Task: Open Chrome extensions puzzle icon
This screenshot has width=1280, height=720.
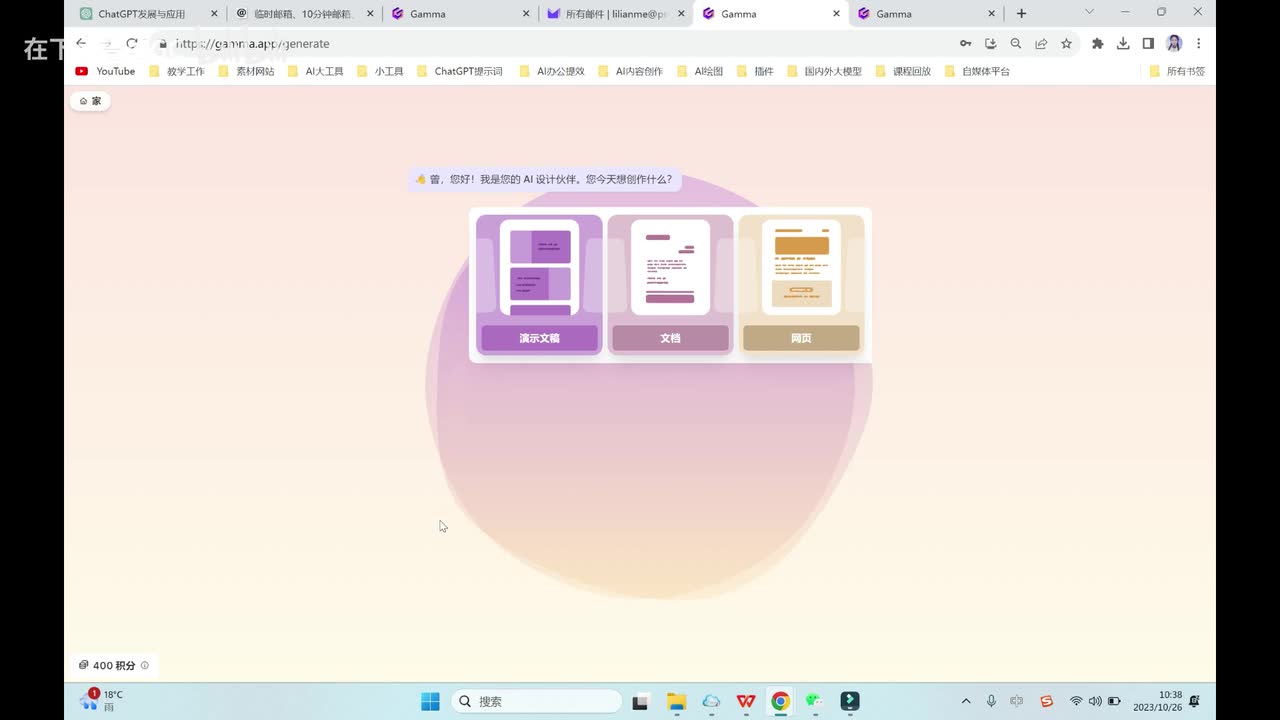Action: pos(1097,44)
